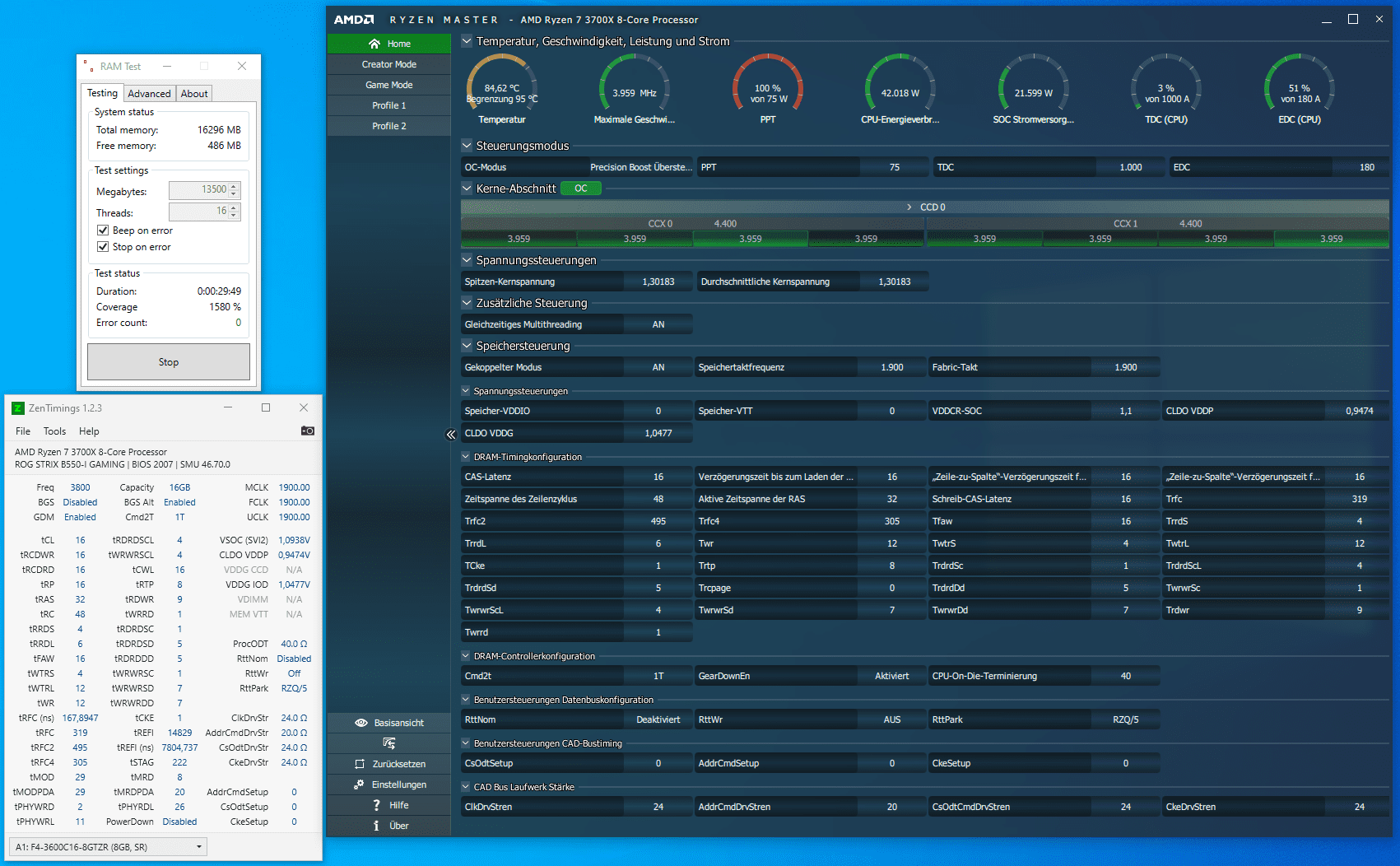
Task: Increase the Megabytes value with the stepper
Action: [235, 186]
